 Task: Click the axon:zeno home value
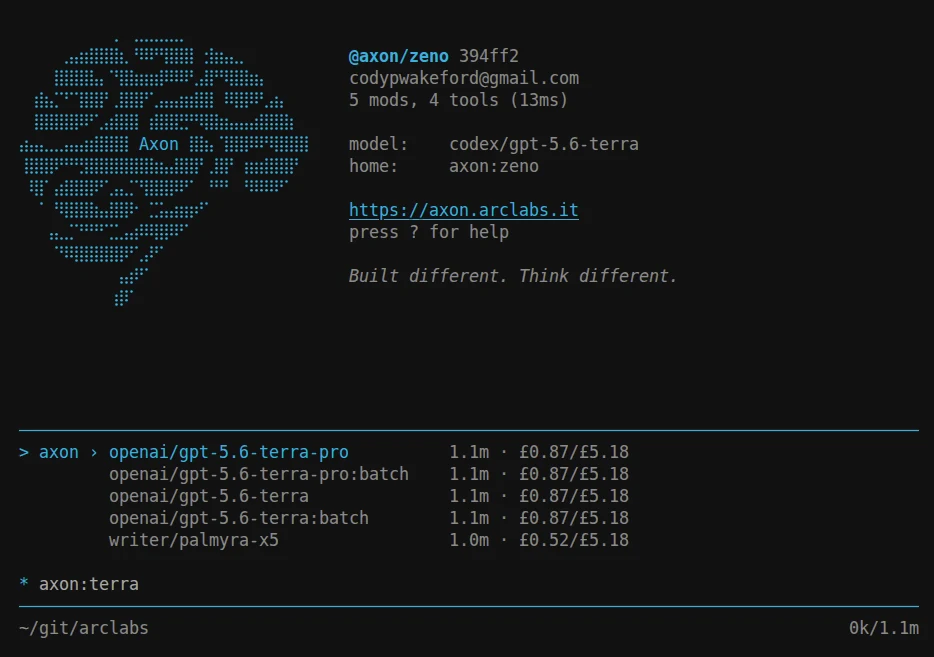(x=494, y=166)
